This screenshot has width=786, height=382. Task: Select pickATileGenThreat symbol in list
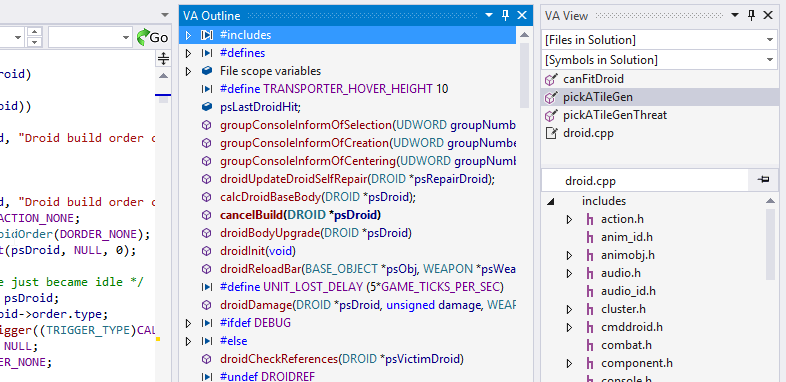point(615,115)
